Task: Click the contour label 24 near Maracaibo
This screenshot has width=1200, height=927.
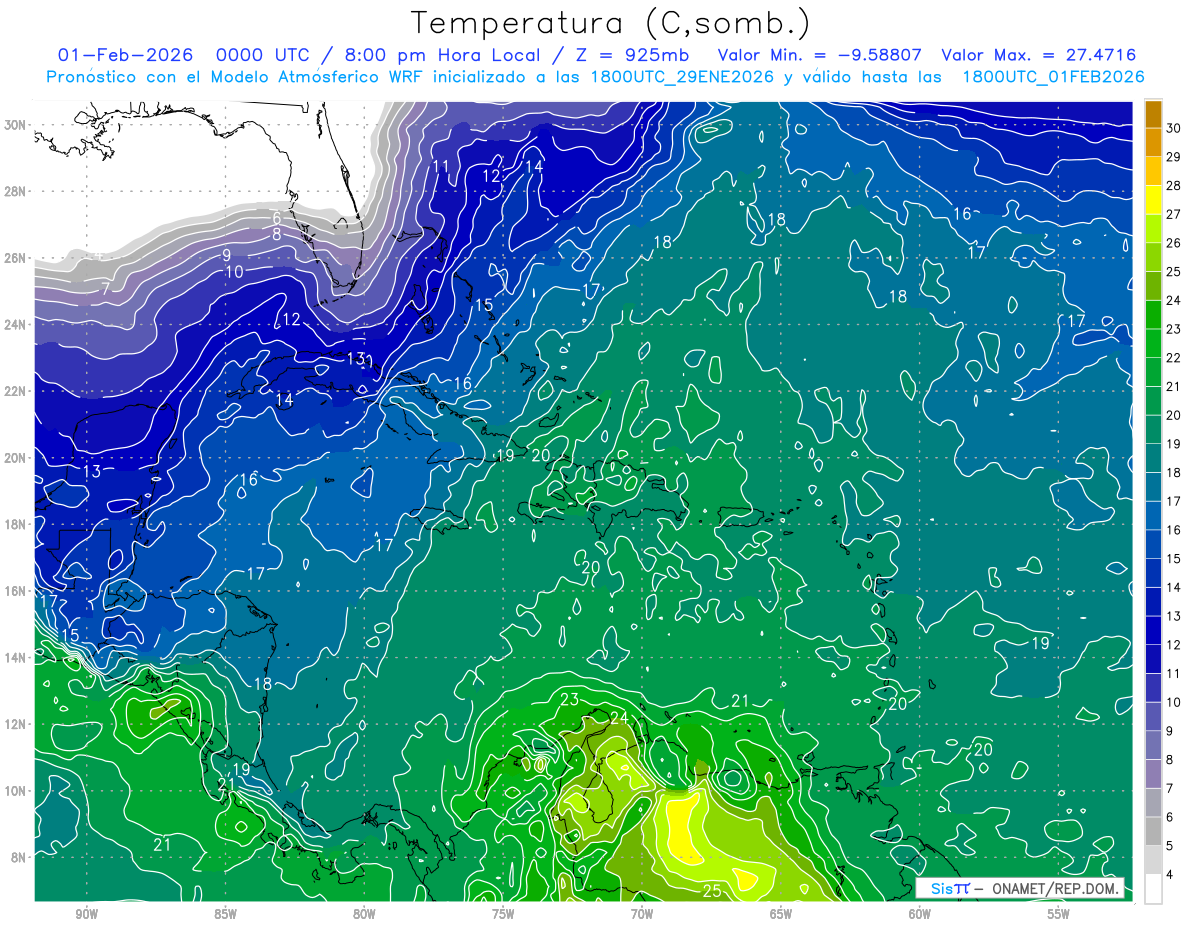Action: [x=618, y=718]
